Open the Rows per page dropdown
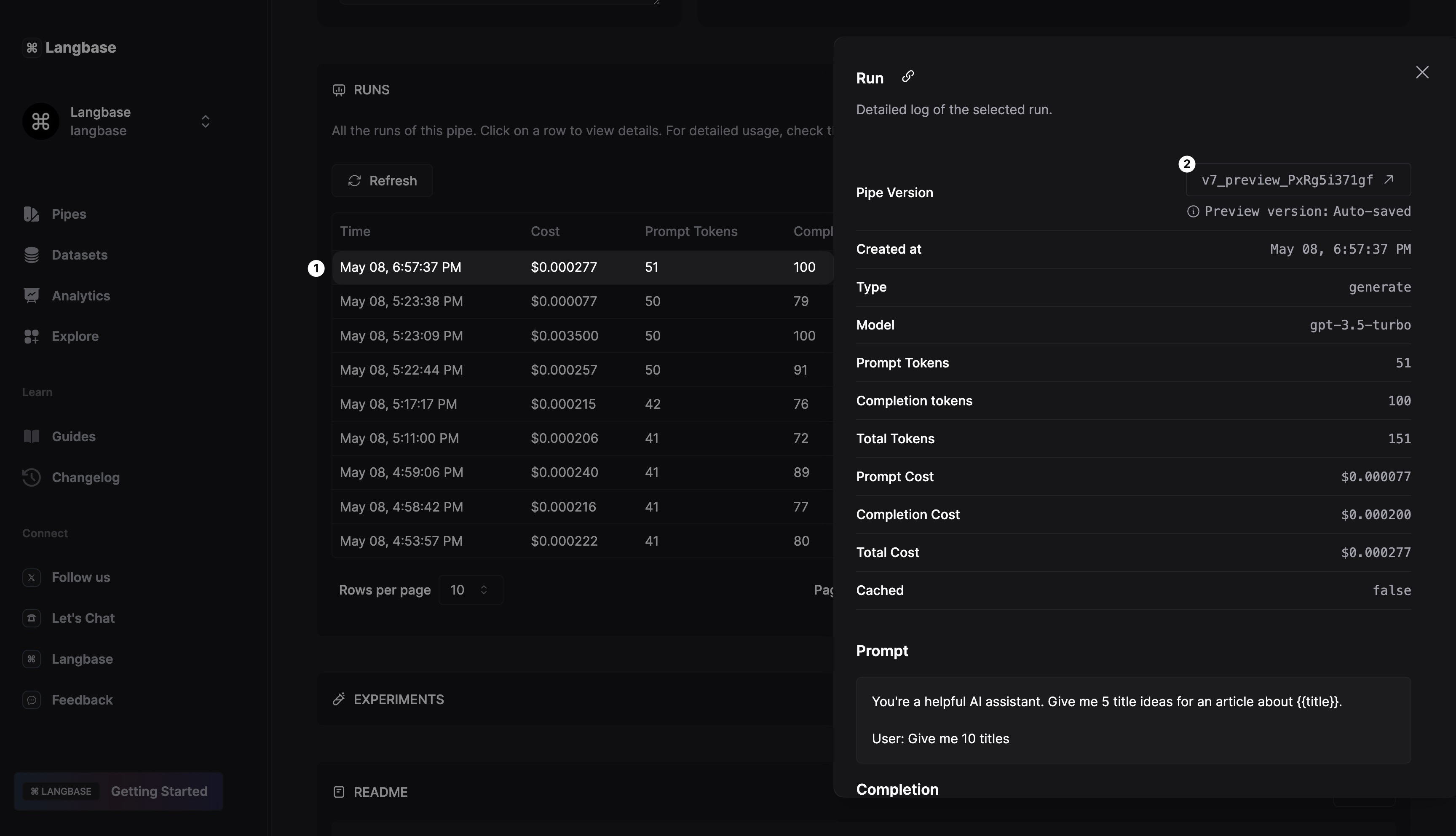This screenshot has height=836, width=1456. coord(470,589)
